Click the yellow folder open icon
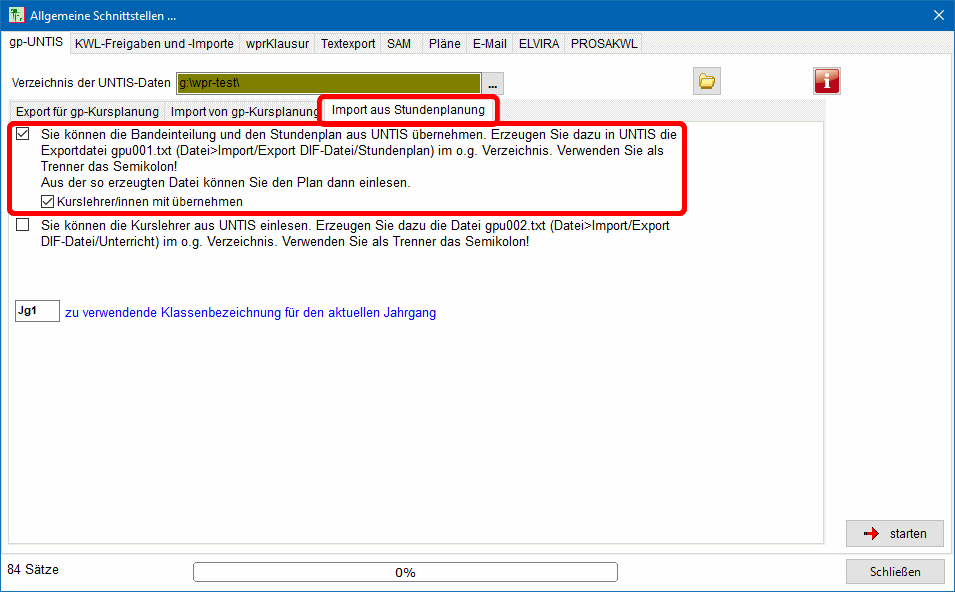Screen dimensions: 955x592 click(707, 81)
